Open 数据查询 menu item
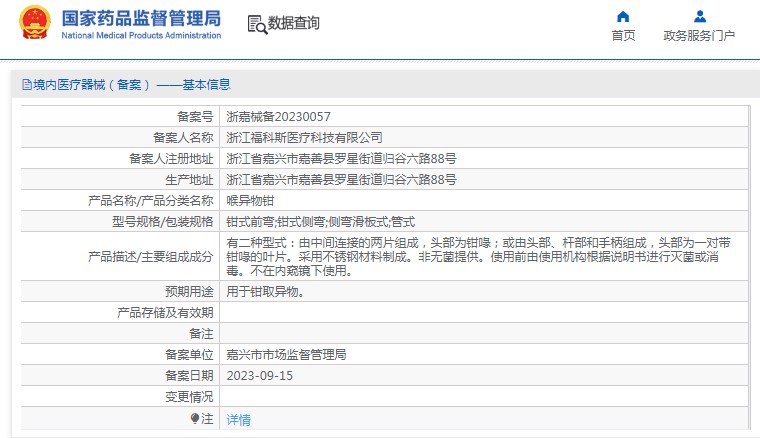This screenshot has height=438, width=760. (293, 23)
